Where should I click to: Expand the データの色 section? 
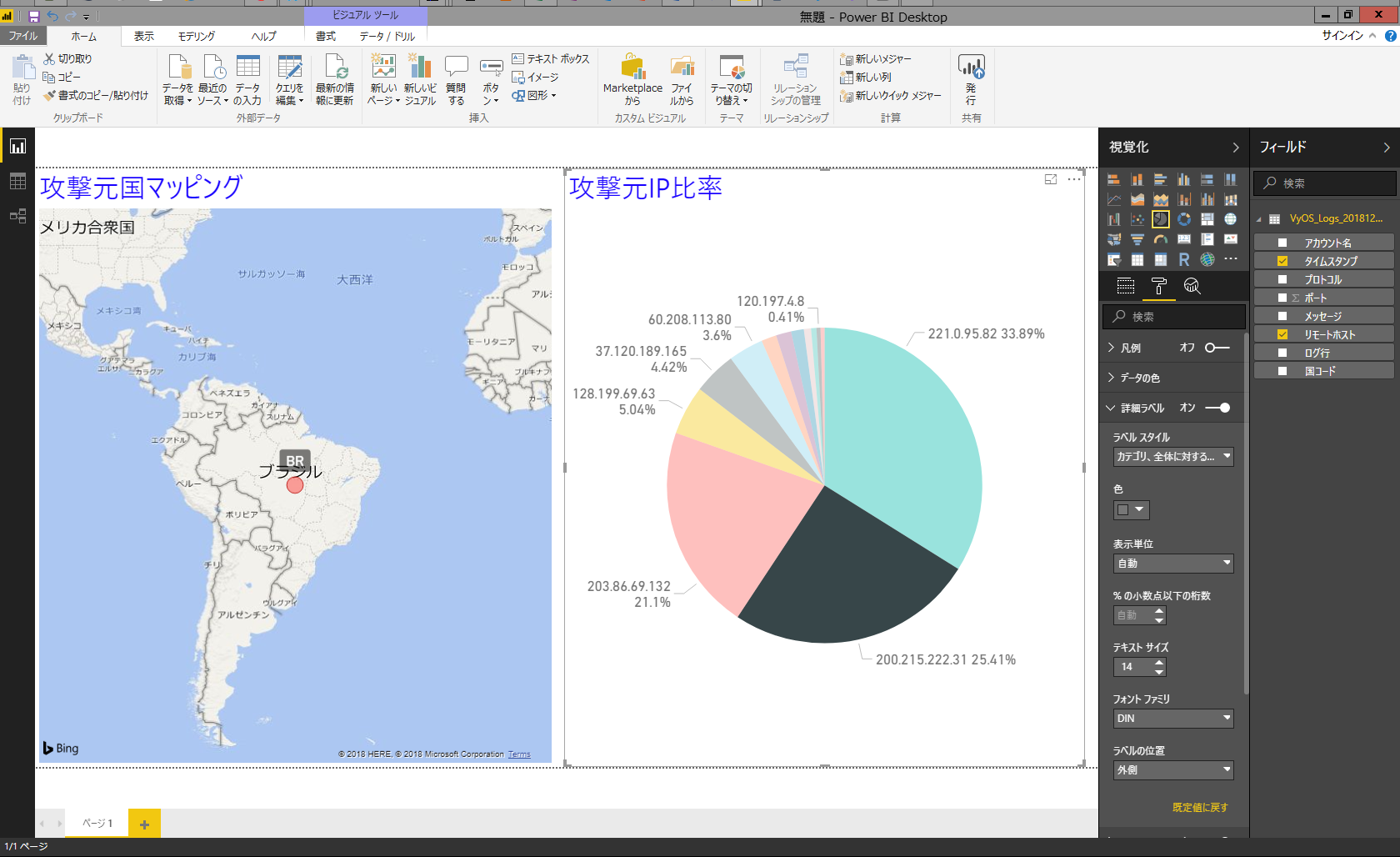pyautogui.click(x=1111, y=378)
